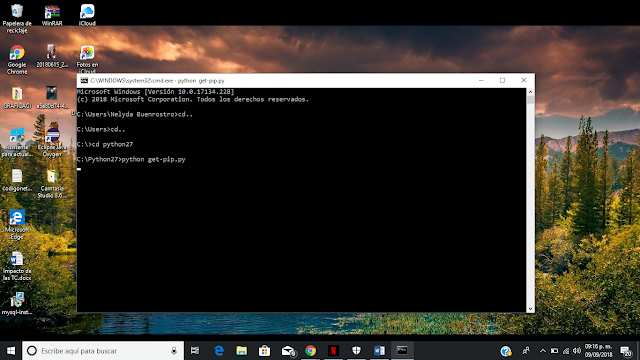Click the 'Escribe aquí para buscar' search box

click(x=103, y=351)
